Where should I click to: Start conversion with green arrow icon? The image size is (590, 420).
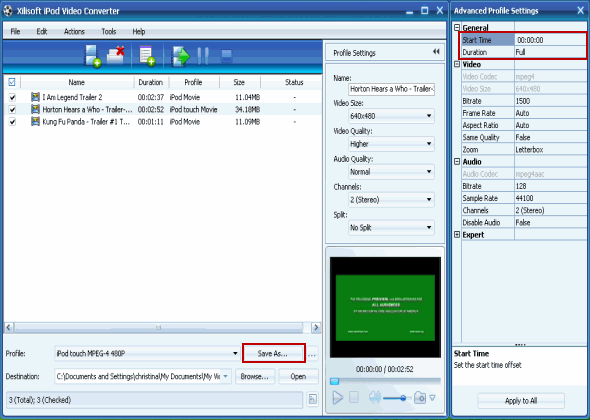[x=181, y=56]
